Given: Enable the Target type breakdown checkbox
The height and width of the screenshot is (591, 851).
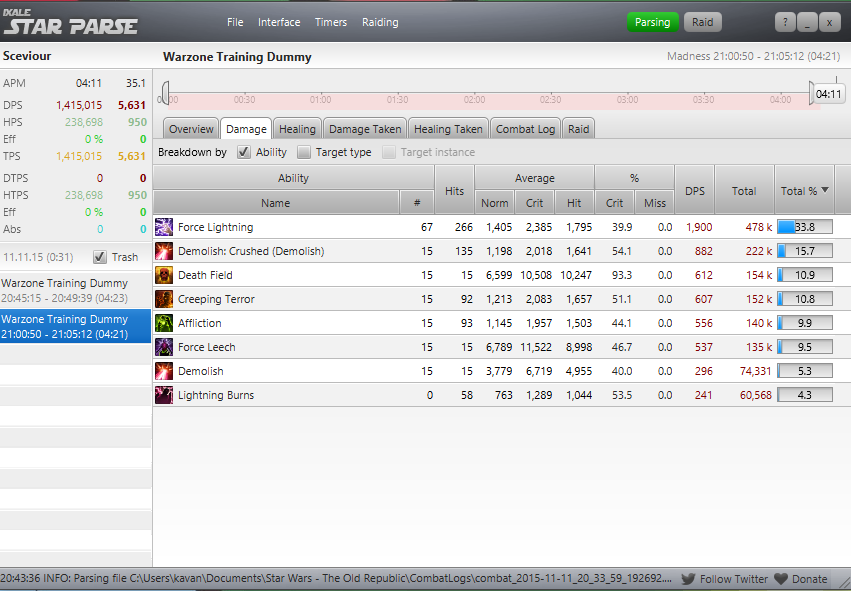Looking at the screenshot, I should tap(304, 152).
